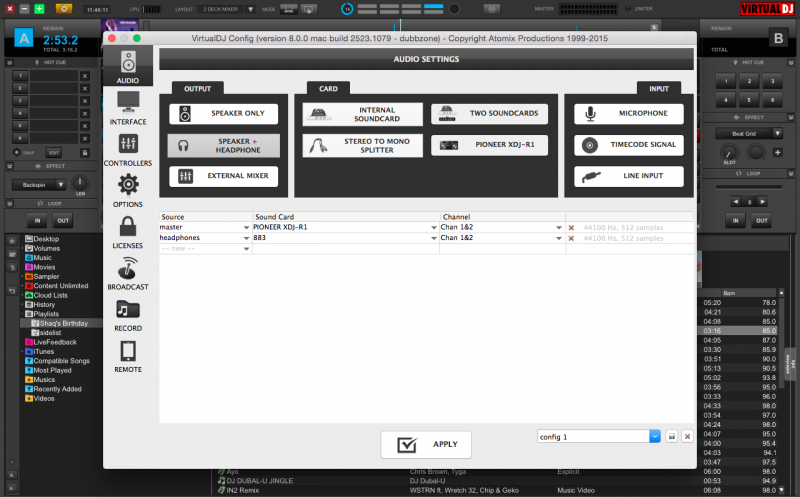The height and width of the screenshot is (497, 800).
Task: Open the Controllers settings section
Action: tap(128, 148)
